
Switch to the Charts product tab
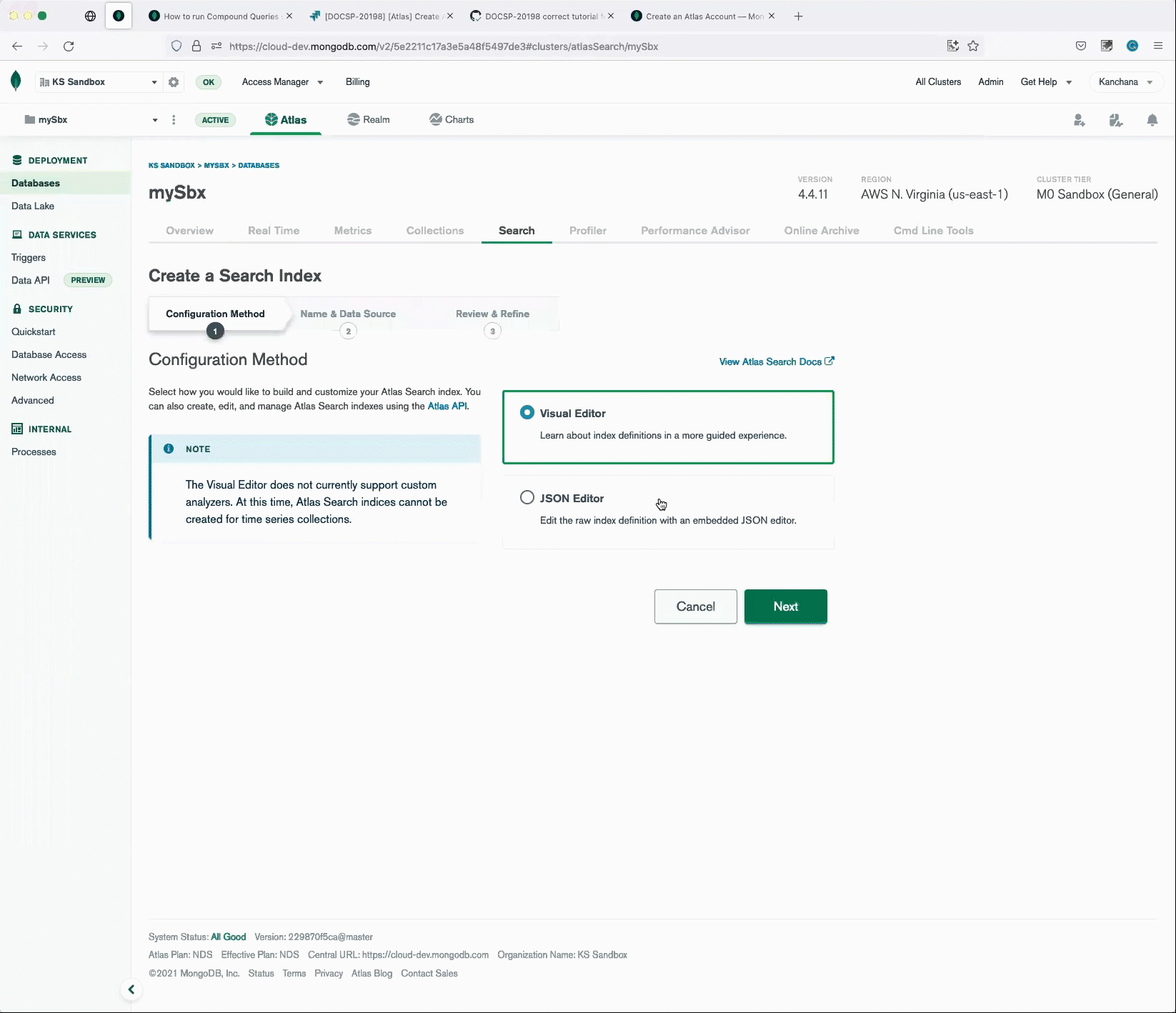452,120
